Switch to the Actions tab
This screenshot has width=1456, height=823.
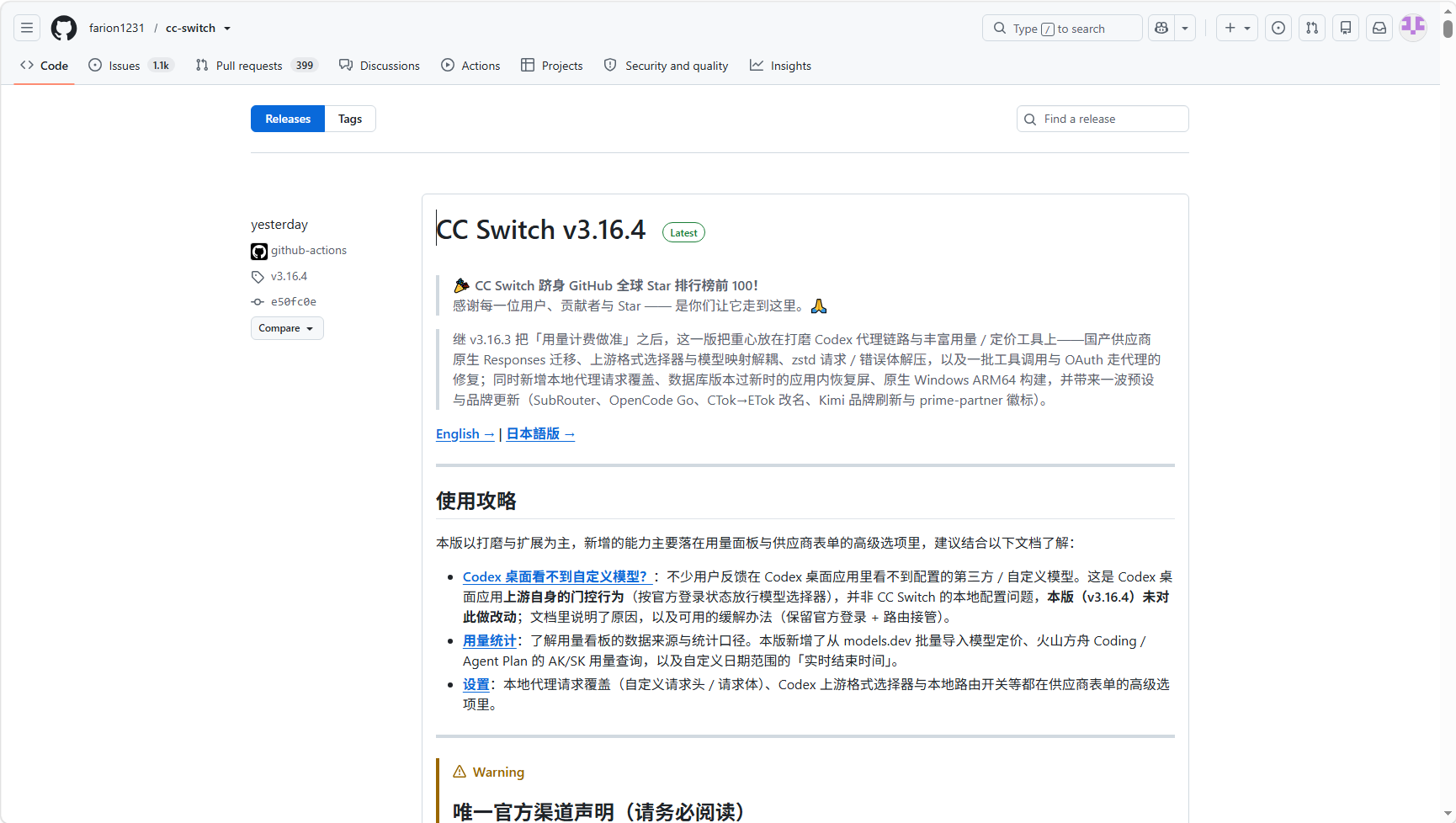470,66
